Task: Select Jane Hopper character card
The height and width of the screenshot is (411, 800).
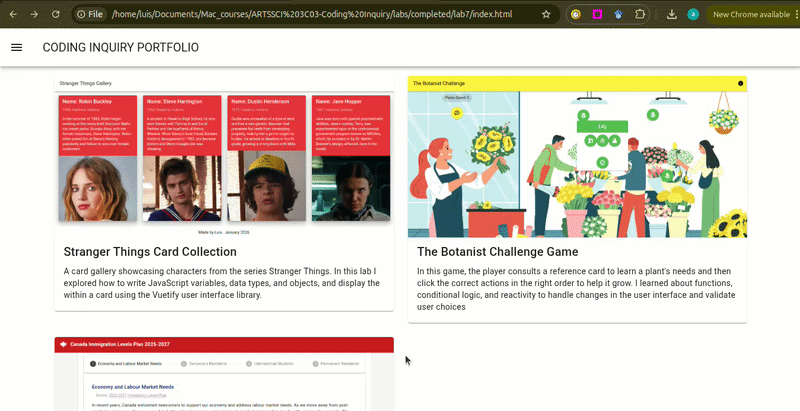Action: 351,158
